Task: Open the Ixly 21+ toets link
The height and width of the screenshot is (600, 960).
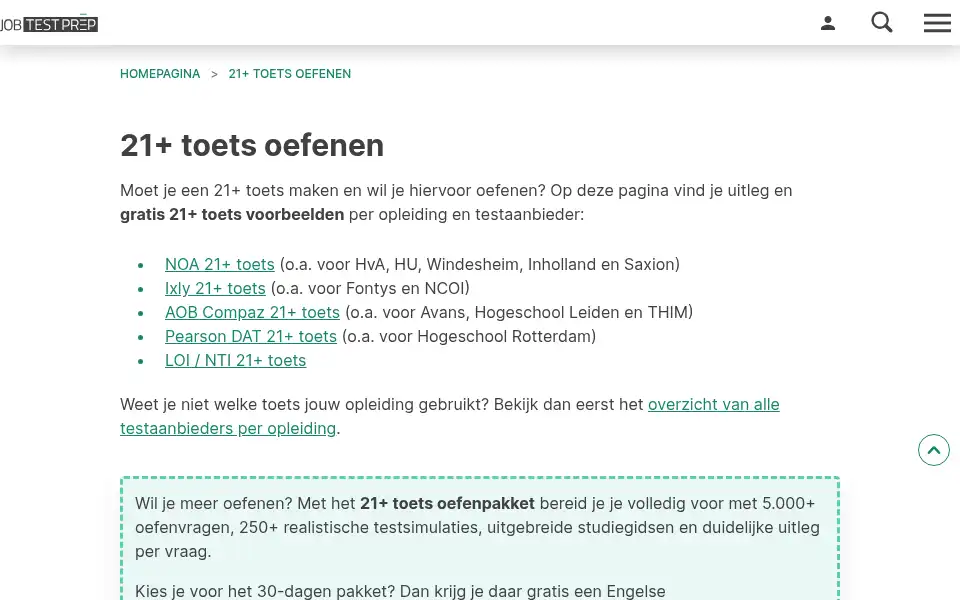Action: [215, 288]
